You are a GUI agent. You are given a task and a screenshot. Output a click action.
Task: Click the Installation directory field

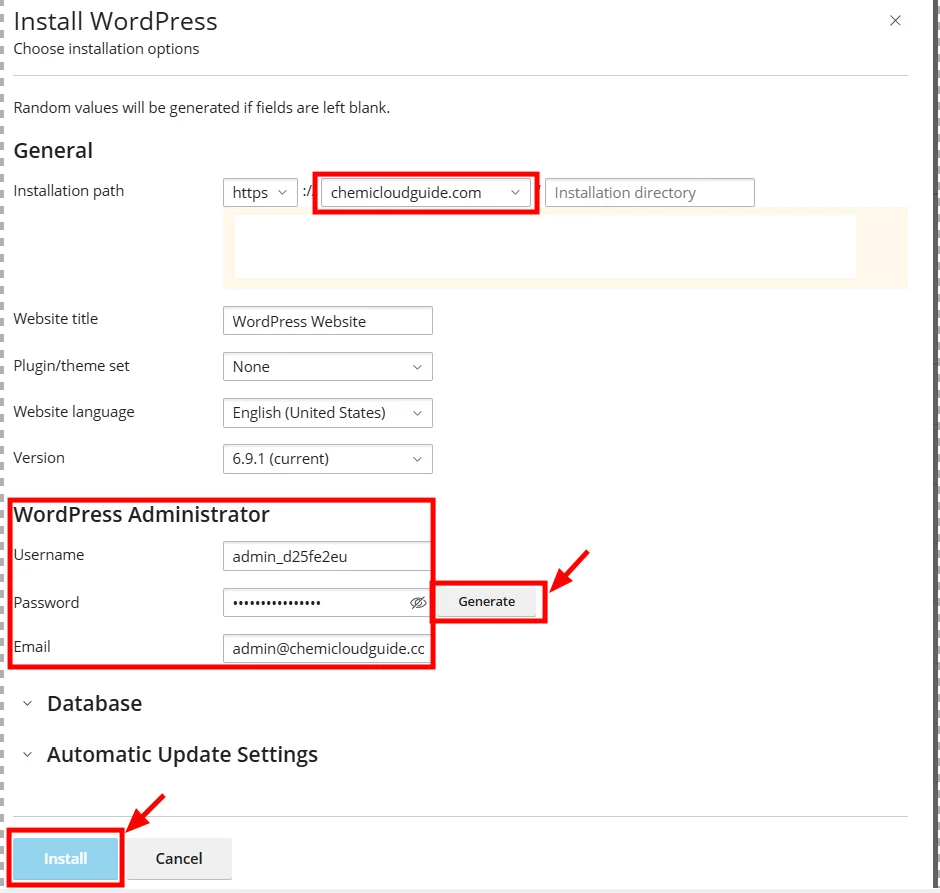click(x=649, y=193)
